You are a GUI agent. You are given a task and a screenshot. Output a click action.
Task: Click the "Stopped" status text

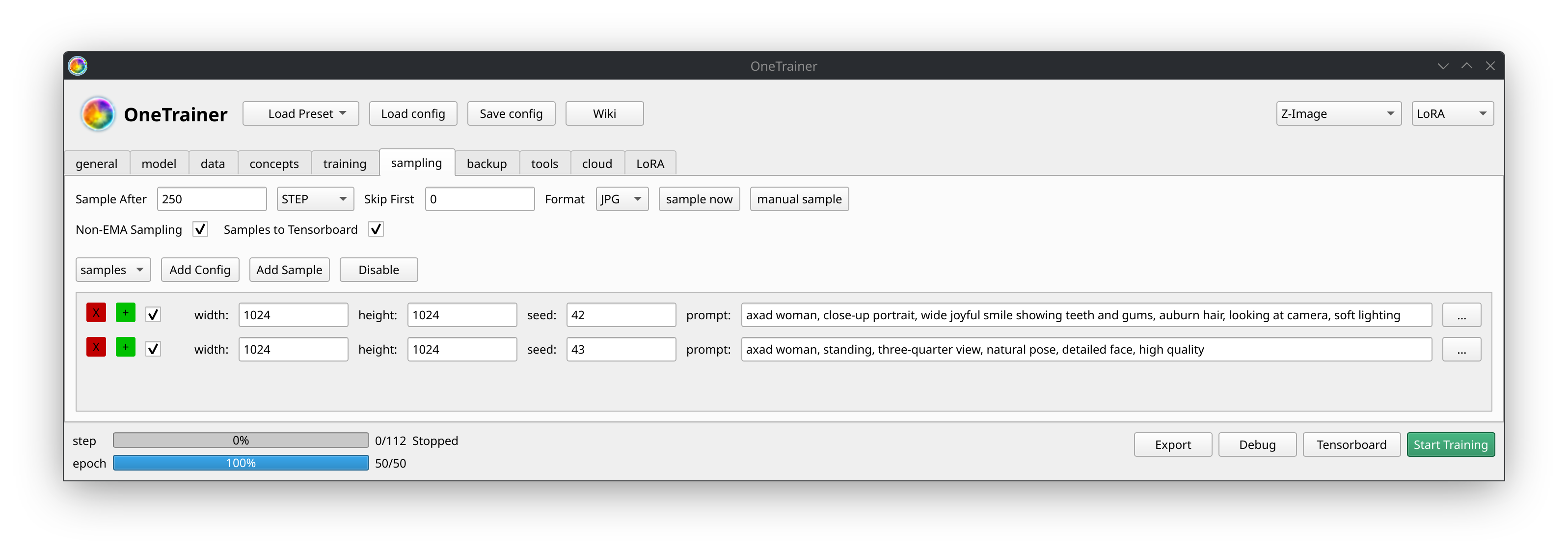click(435, 442)
